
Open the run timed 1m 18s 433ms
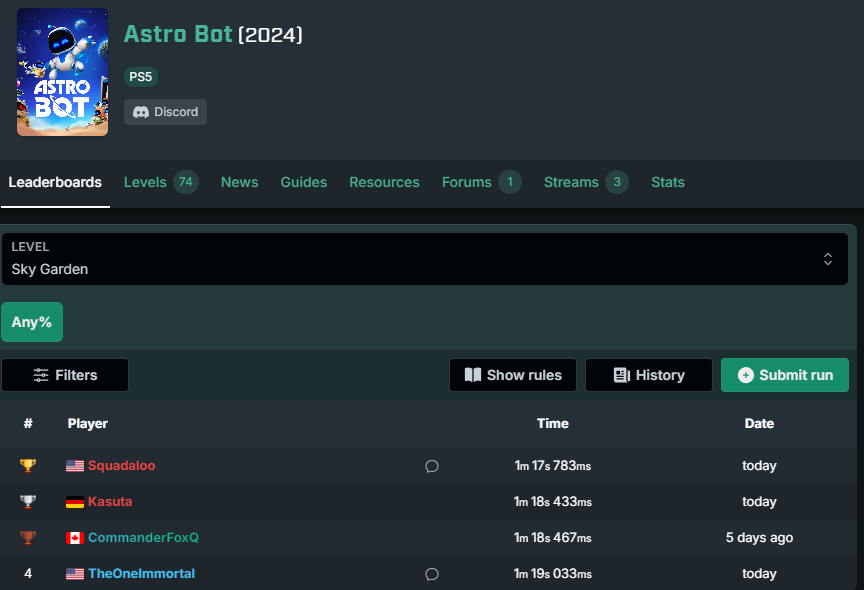pyautogui.click(x=553, y=501)
